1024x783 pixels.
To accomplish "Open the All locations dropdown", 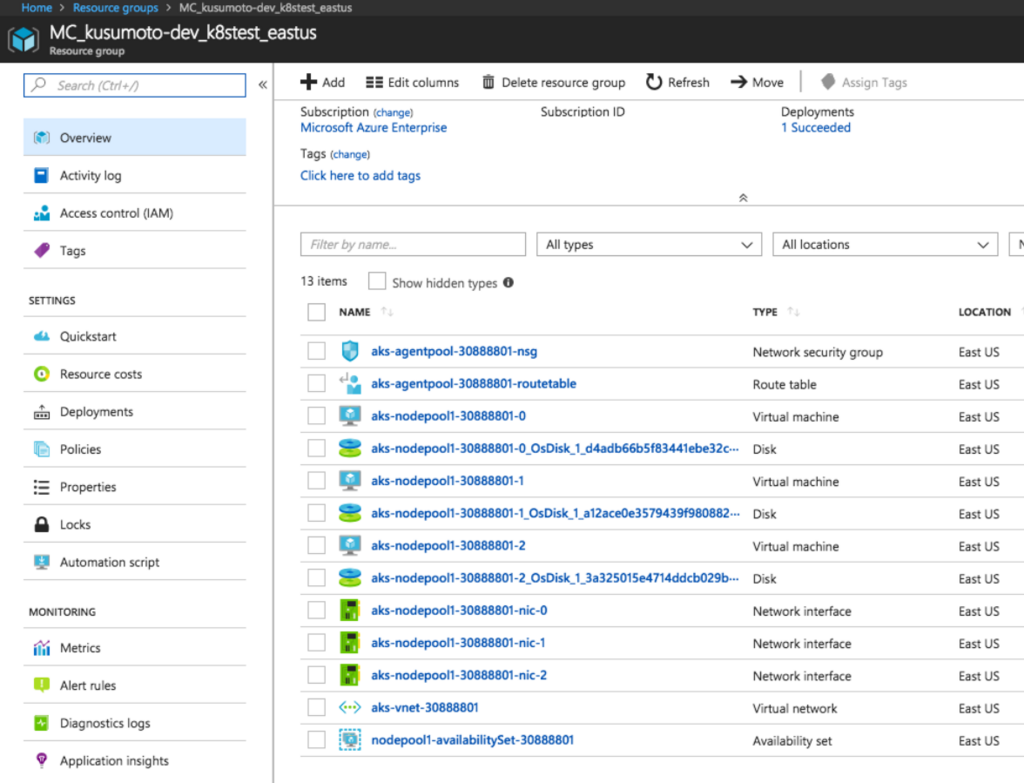I will (885, 244).
